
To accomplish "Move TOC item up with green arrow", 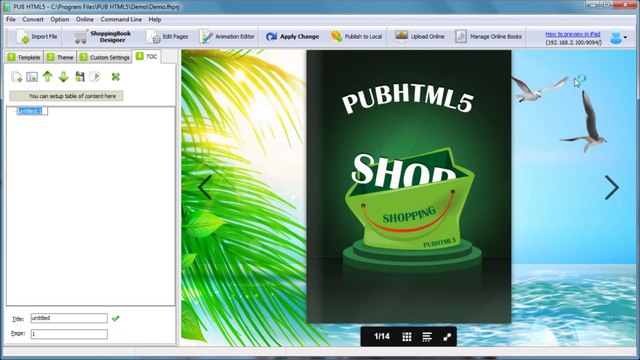I will pyautogui.click(x=48, y=76).
